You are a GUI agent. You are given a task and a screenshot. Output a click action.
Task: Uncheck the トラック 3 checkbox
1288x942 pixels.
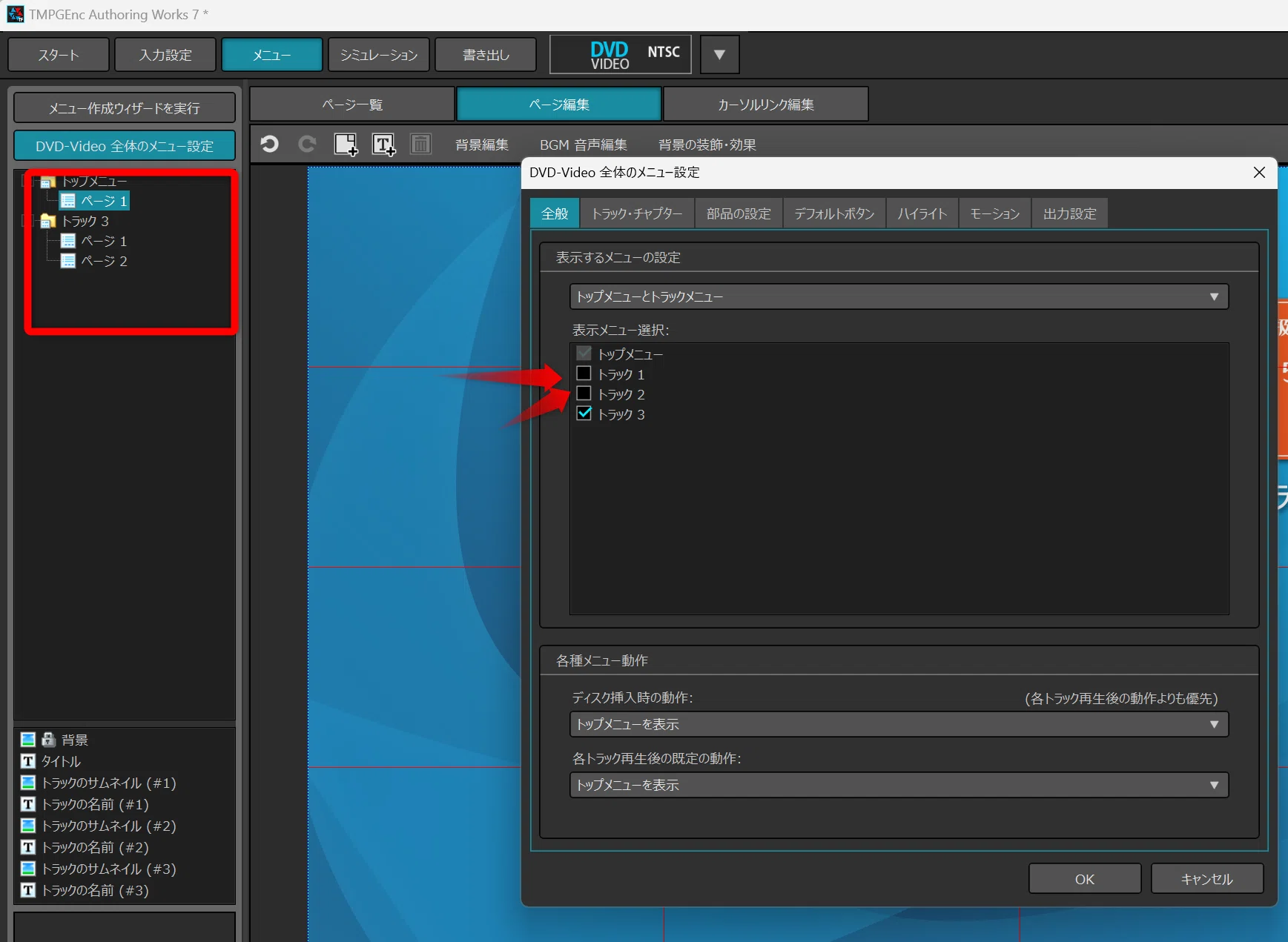[x=584, y=414]
